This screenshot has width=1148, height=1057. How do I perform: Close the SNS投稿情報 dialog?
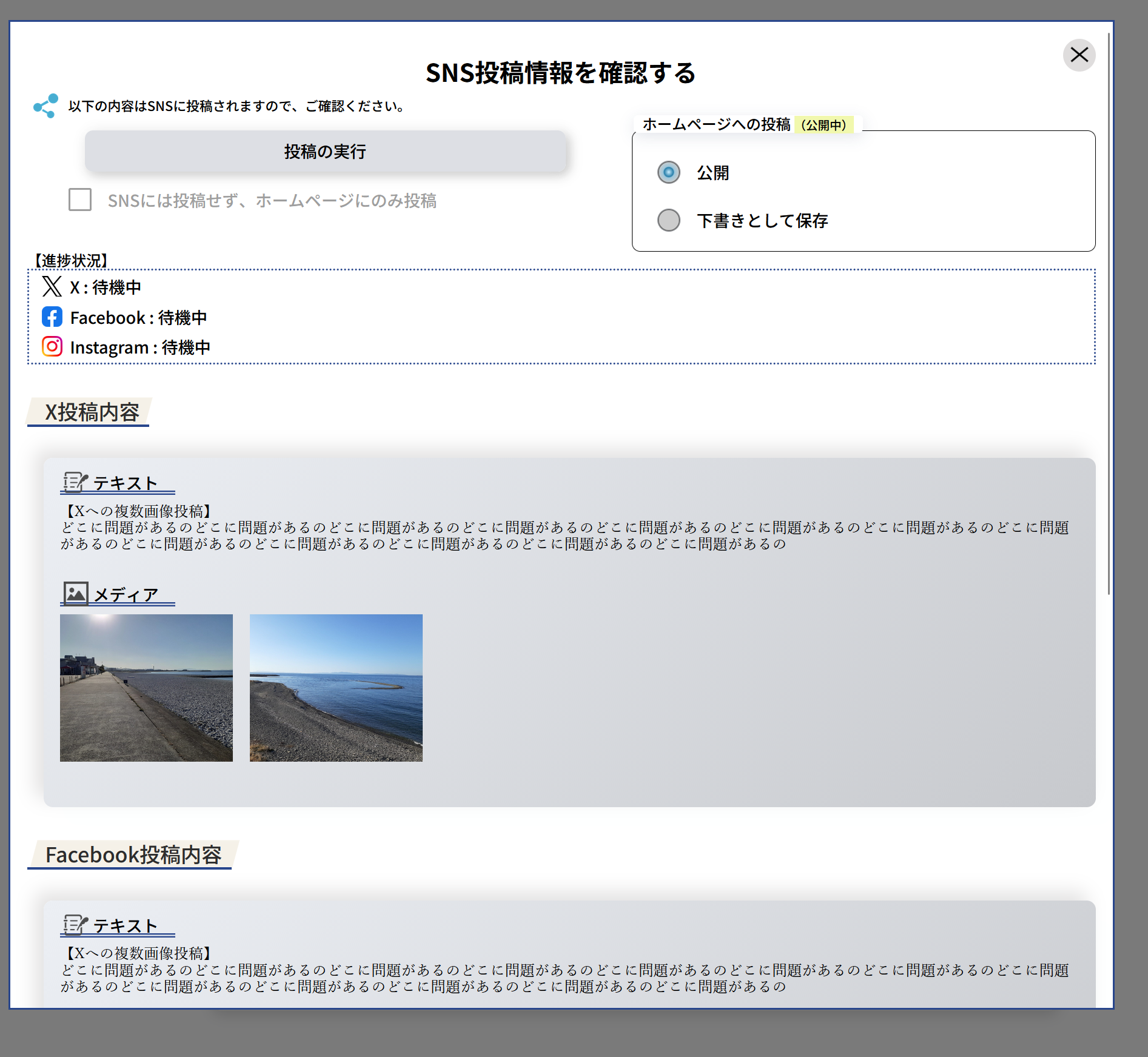[1079, 55]
